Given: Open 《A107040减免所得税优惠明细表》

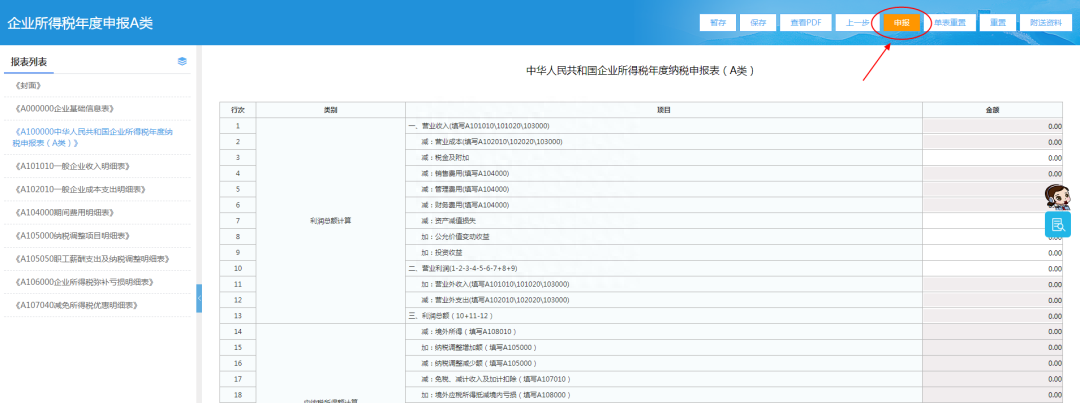Looking at the screenshot, I should point(76,304).
